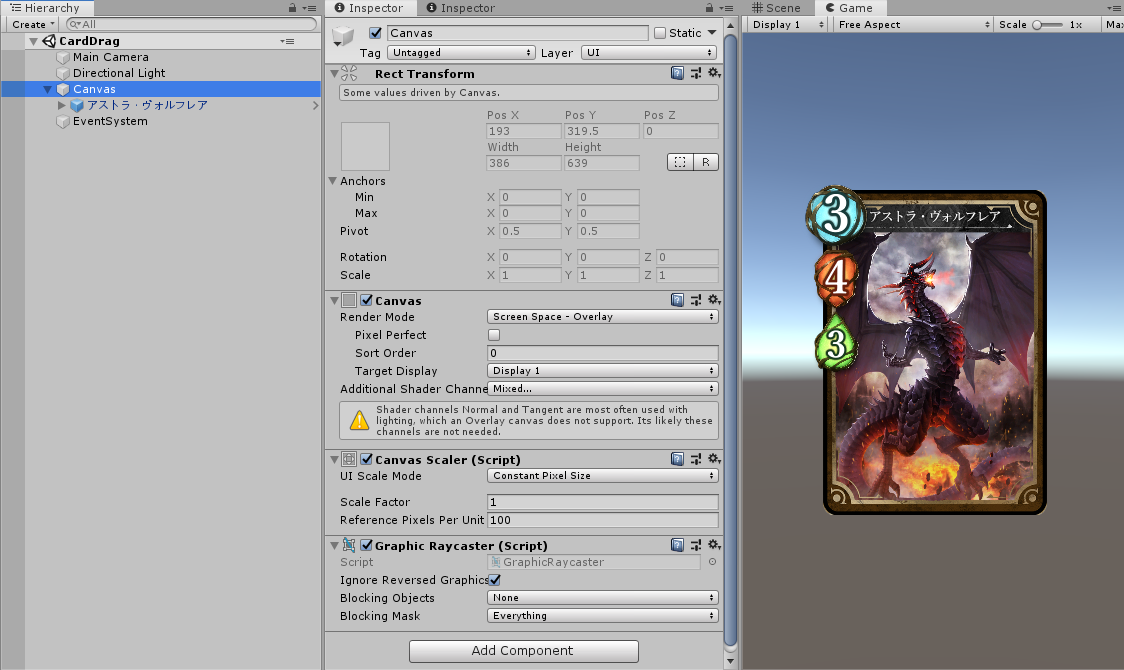Open Rect Transform help reference icon

click(x=677, y=73)
